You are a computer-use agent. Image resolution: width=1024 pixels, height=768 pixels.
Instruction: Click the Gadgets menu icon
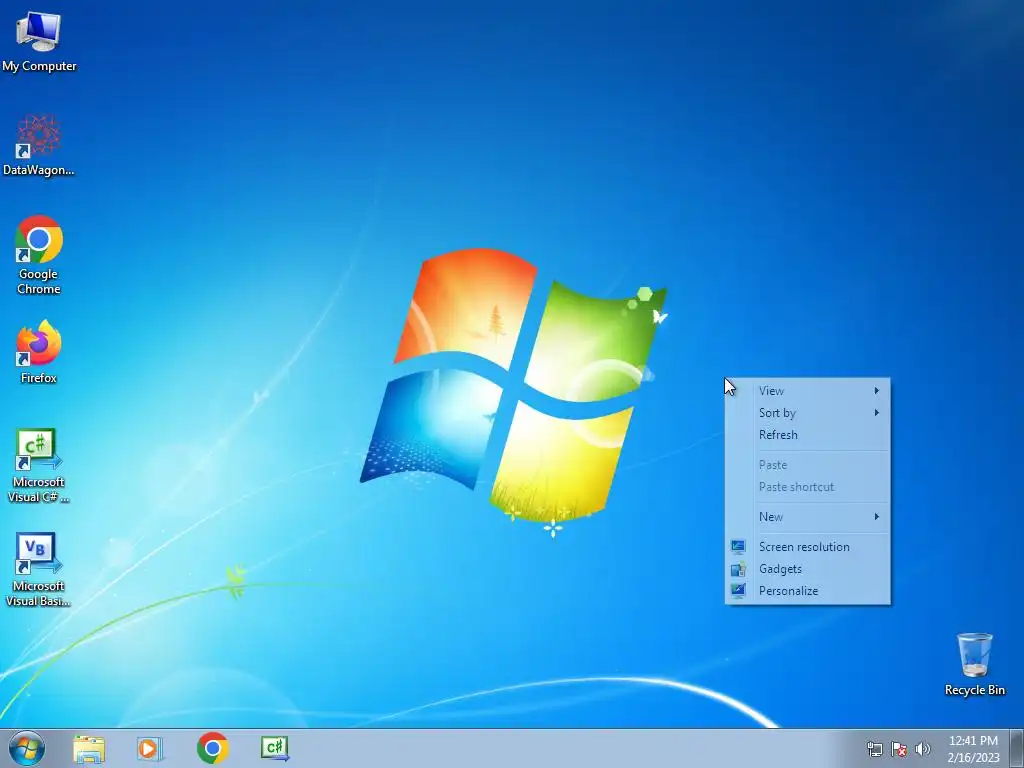738,569
